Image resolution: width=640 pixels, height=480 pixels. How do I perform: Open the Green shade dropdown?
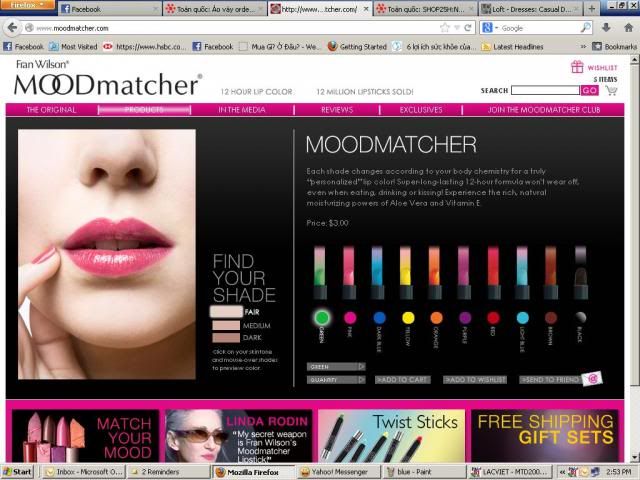[x=336, y=367]
